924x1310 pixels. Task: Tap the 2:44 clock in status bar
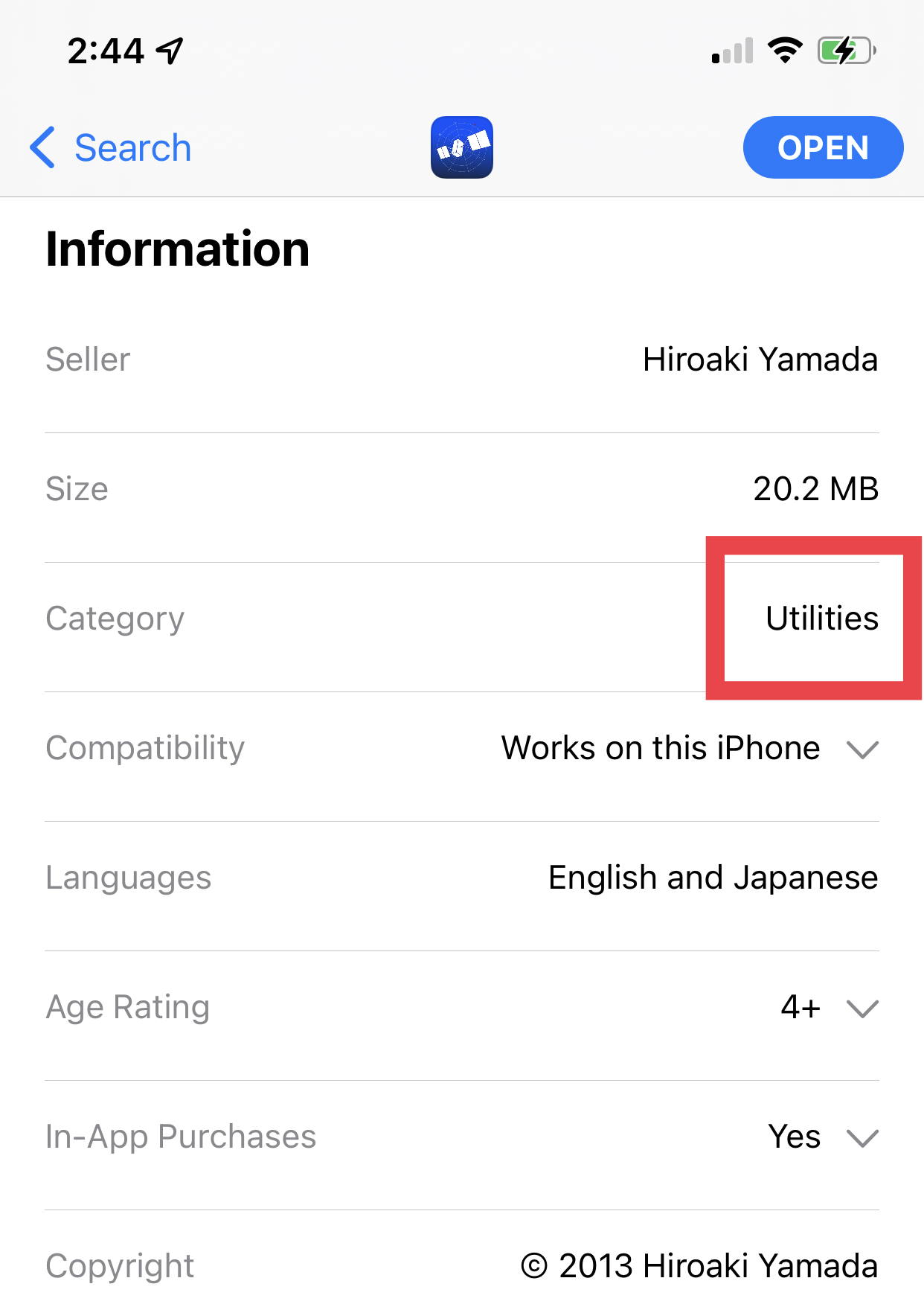pyautogui.click(x=106, y=51)
